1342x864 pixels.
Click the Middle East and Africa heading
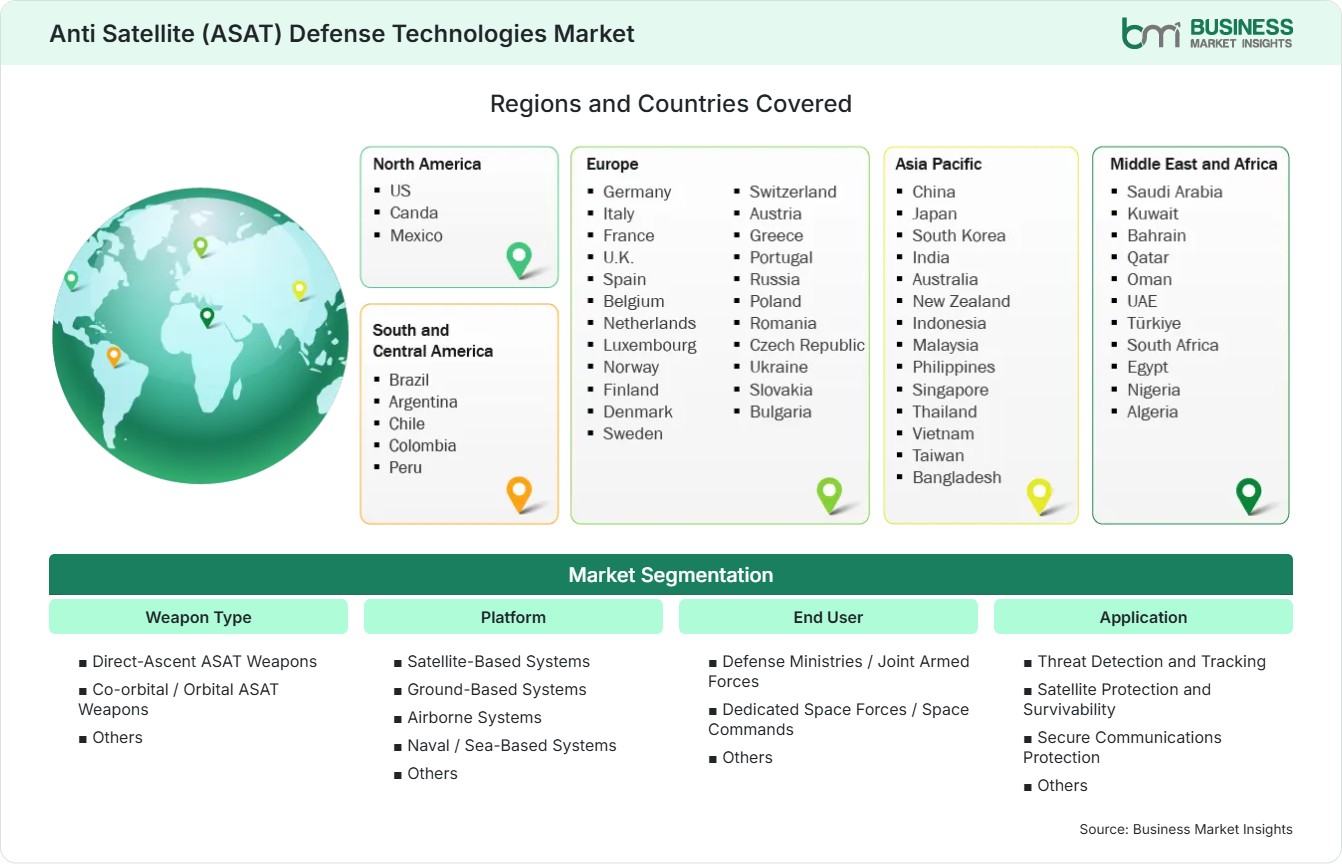(x=1194, y=164)
